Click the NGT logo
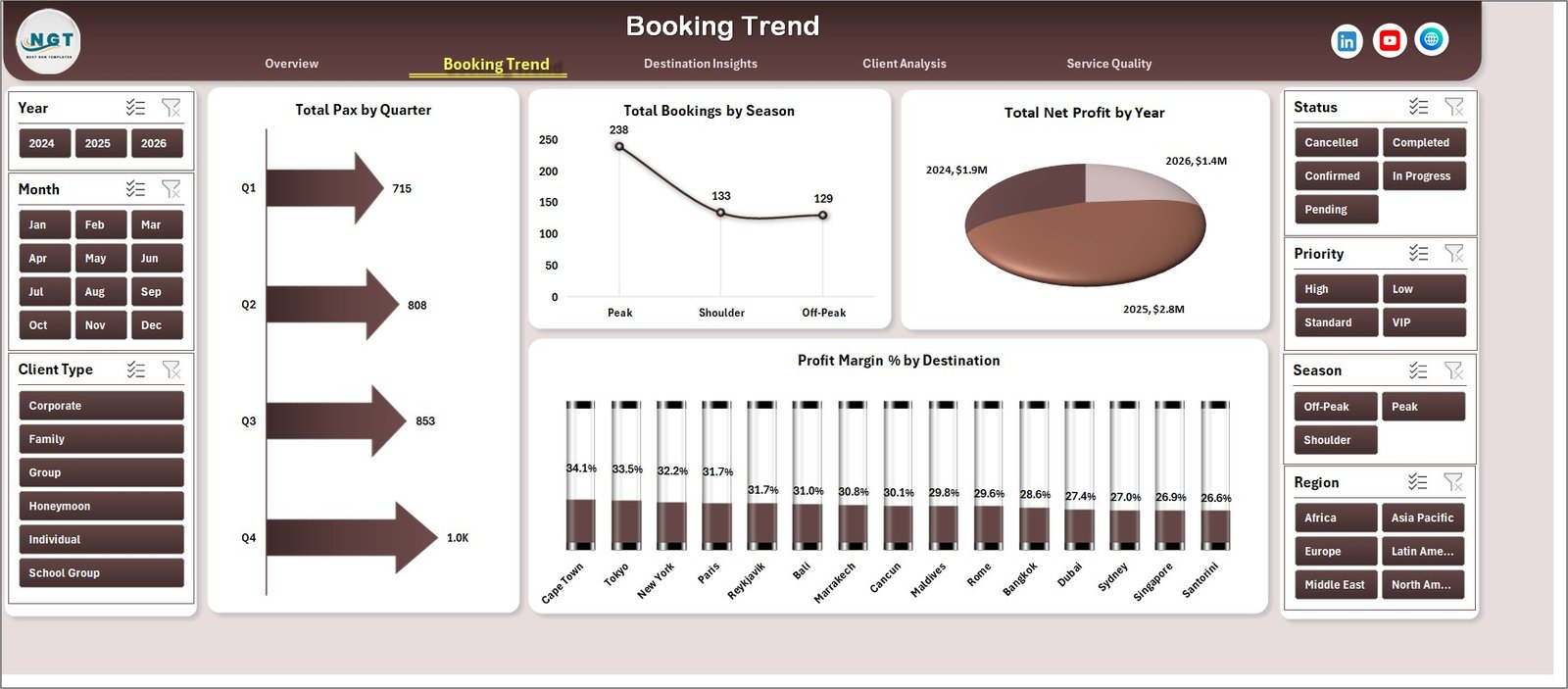This screenshot has height=689, width=1568. coord(49,42)
